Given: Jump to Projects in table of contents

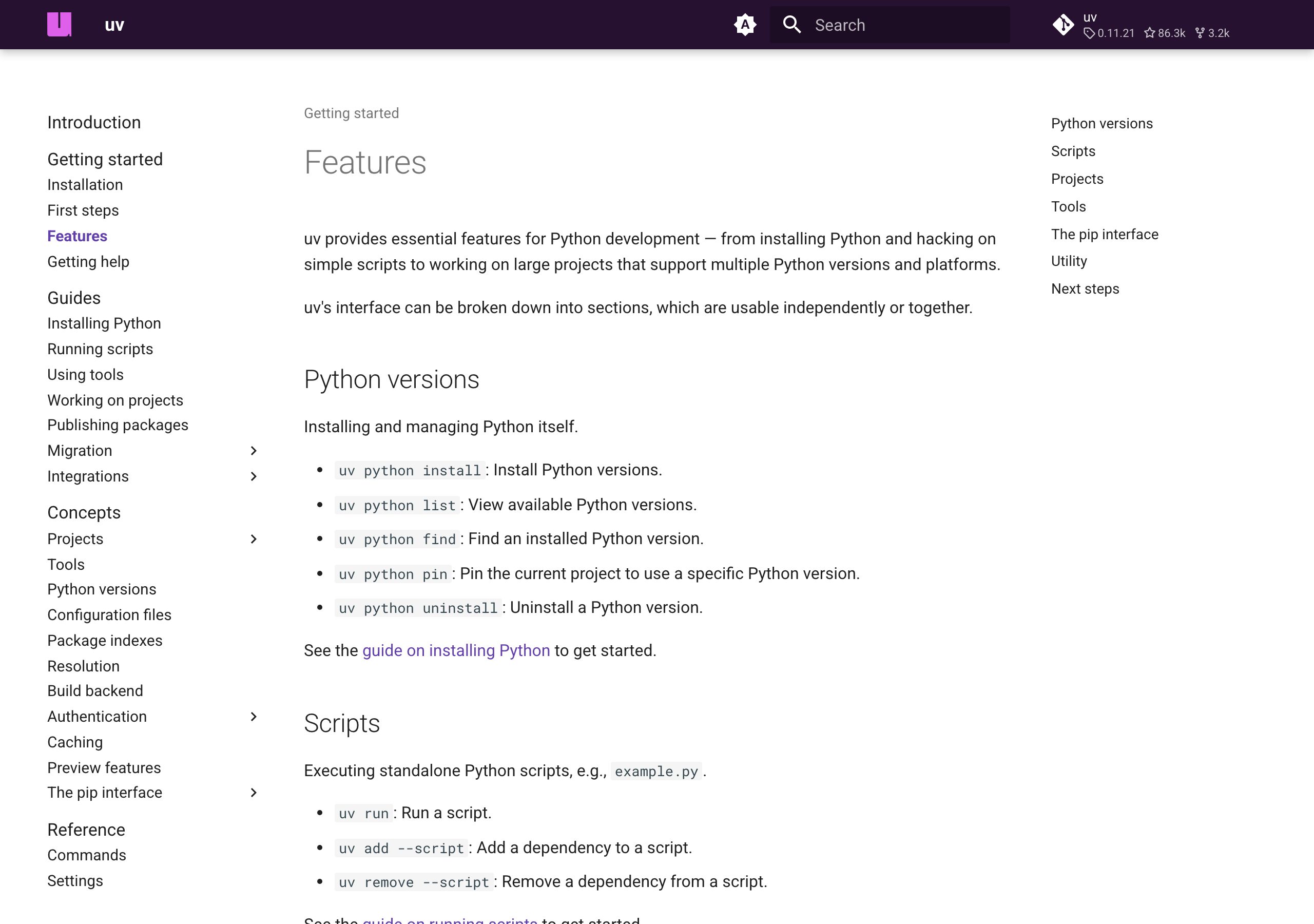Looking at the screenshot, I should coord(1077,179).
